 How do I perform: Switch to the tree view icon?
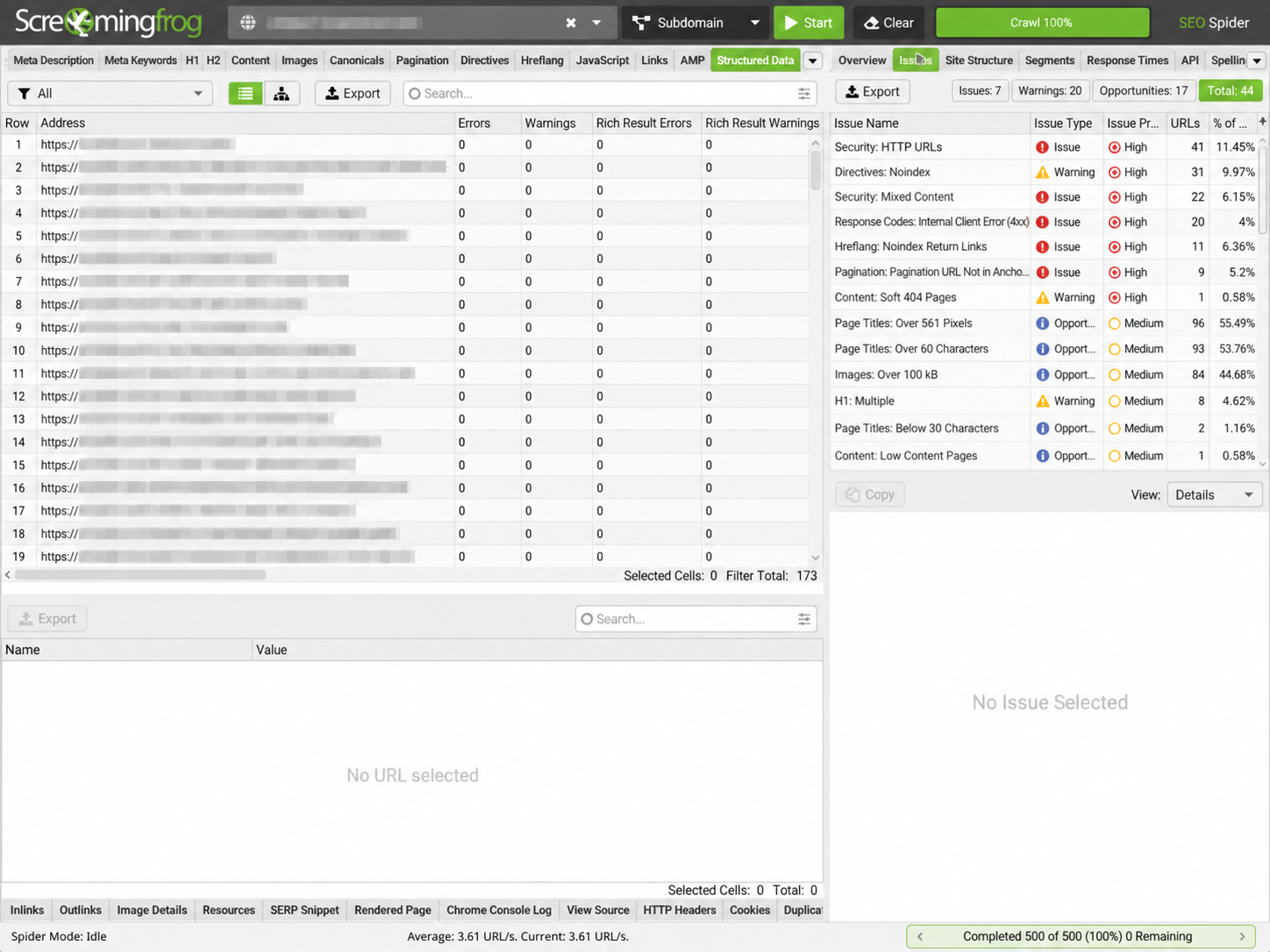[x=282, y=94]
